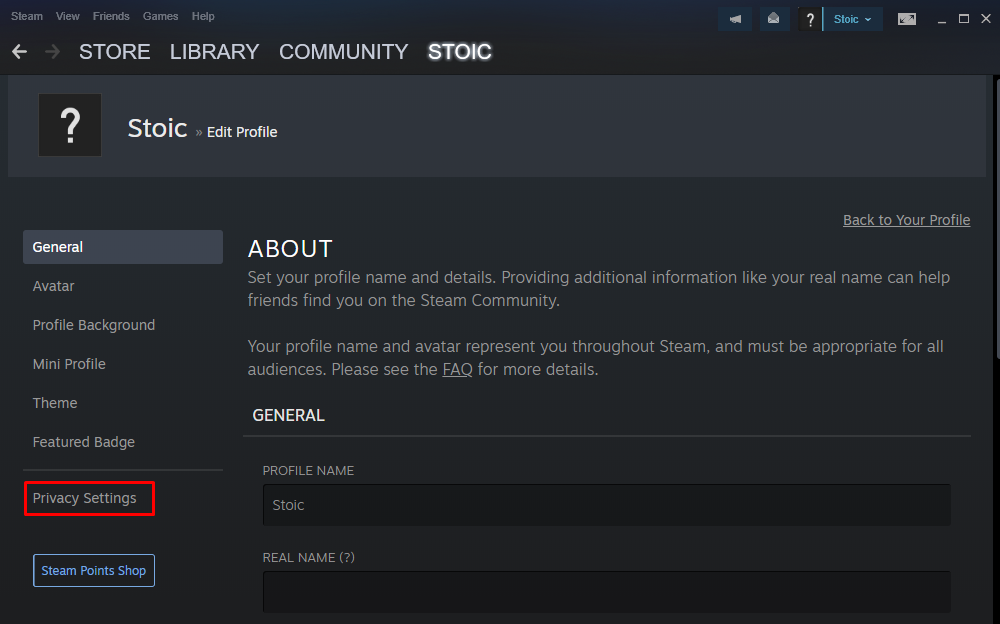
Task: Open Profile Background settings
Action: 94,325
